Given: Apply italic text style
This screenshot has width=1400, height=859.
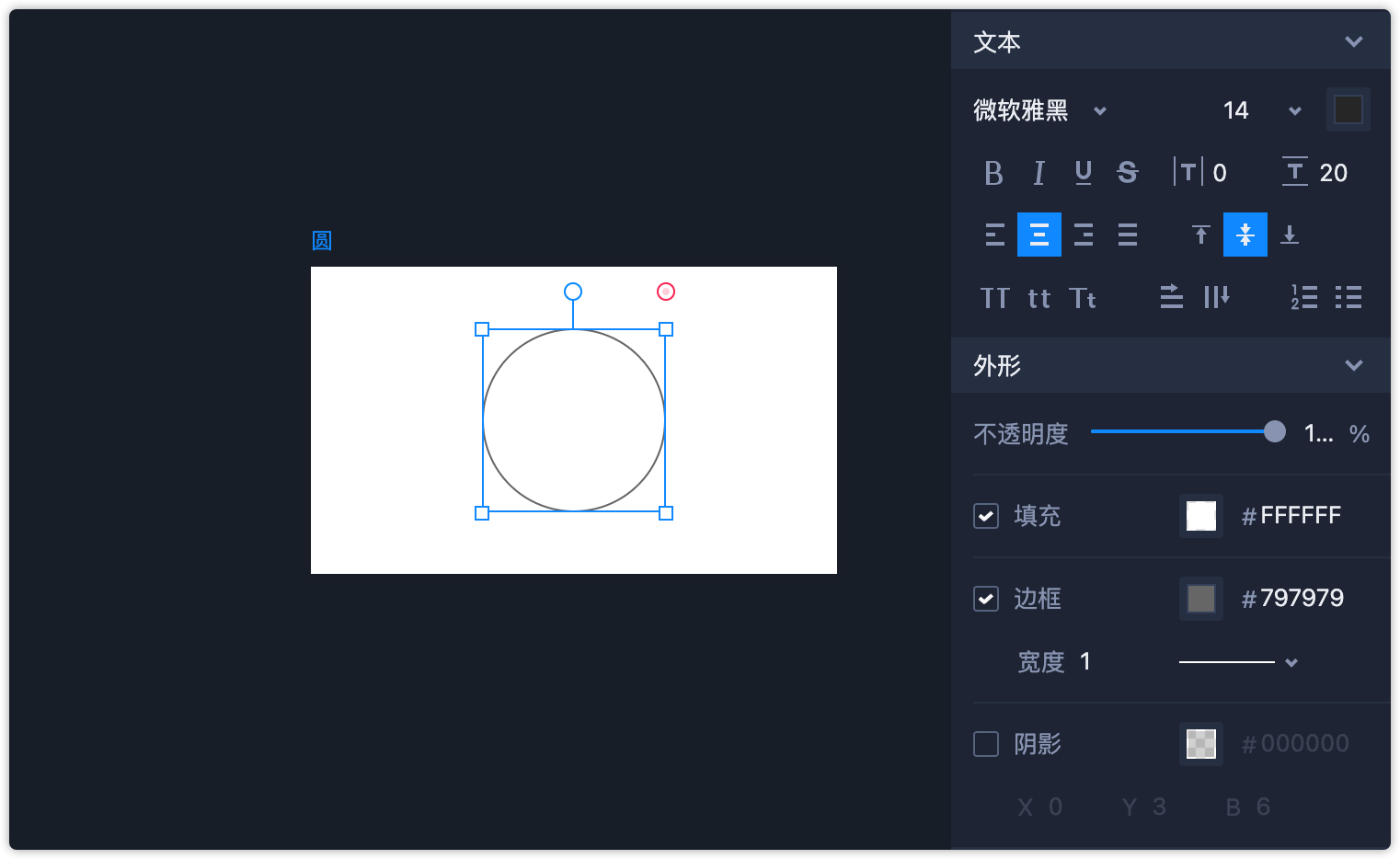Looking at the screenshot, I should tap(1039, 173).
